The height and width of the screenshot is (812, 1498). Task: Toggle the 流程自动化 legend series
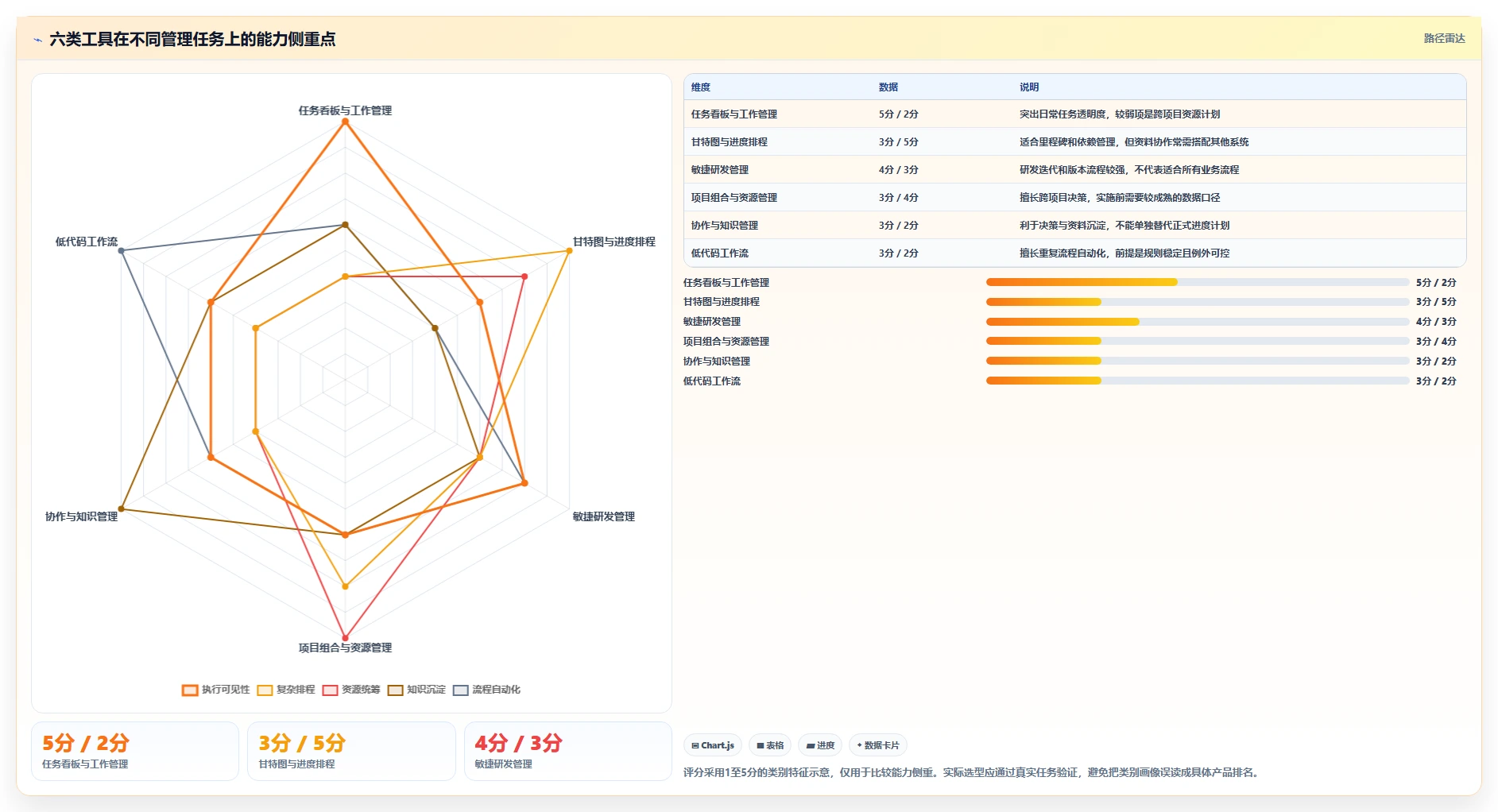[x=486, y=690]
